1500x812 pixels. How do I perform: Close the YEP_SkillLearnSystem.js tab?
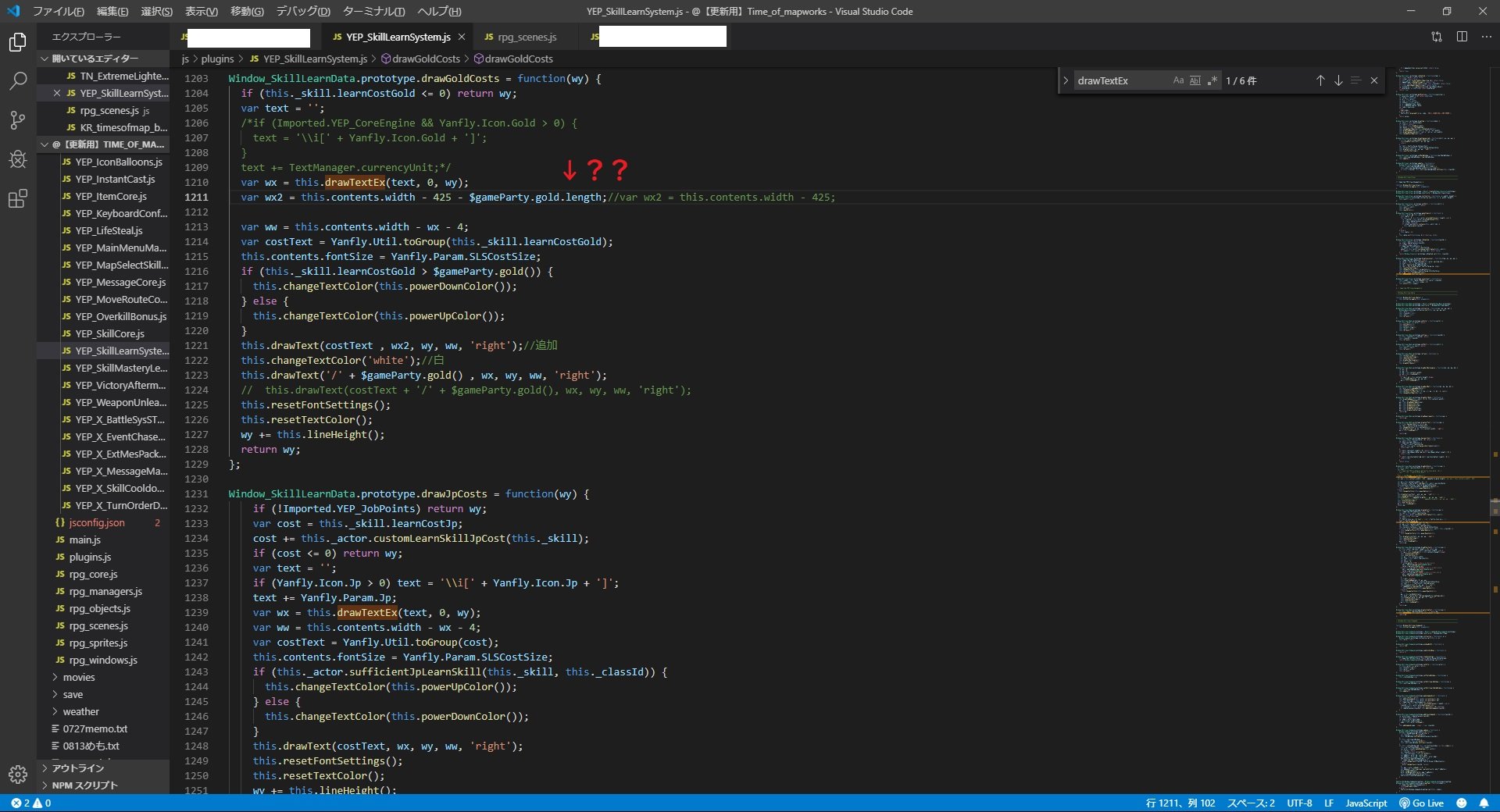pyautogui.click(x=462, y=37)
